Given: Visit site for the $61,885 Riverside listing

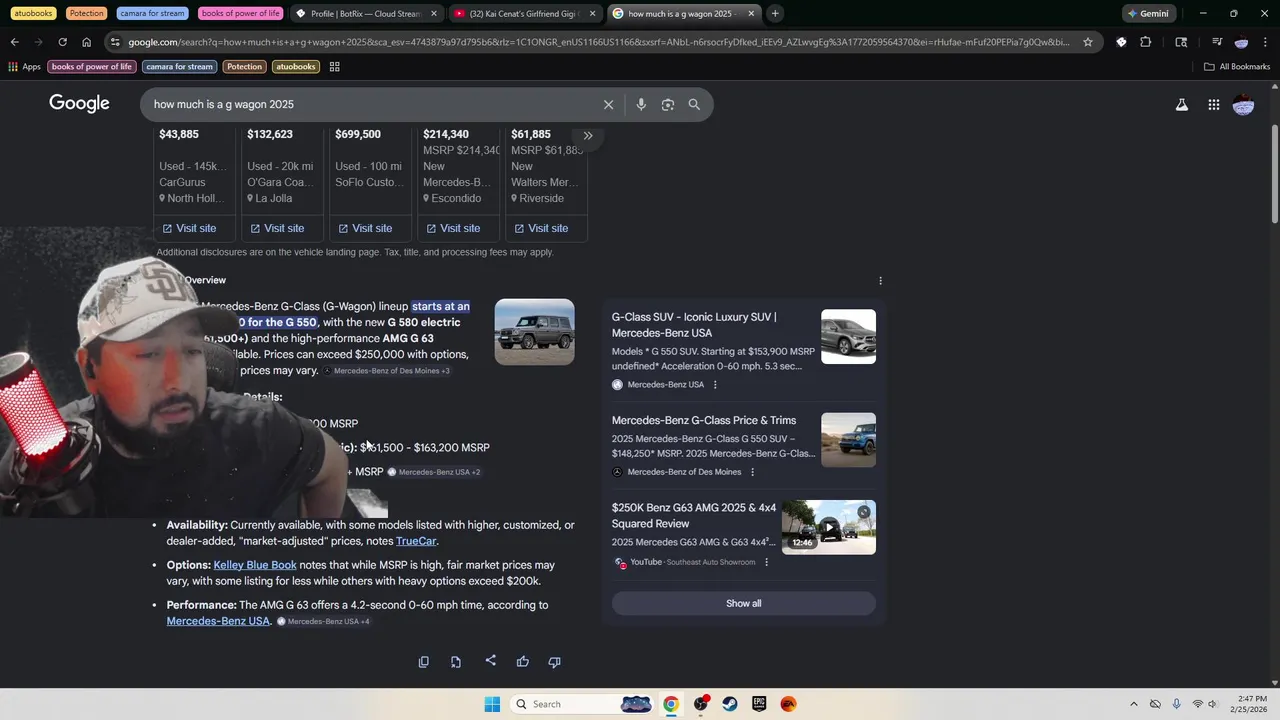Looking at the screenshot, I should click(541, 228).
